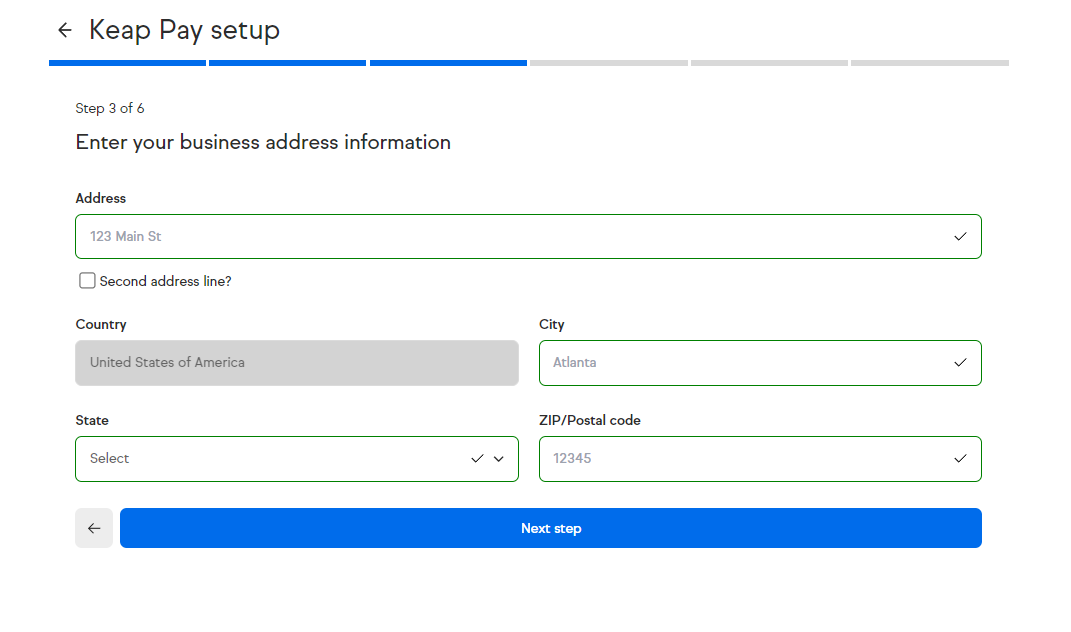Click the 'Address' field label
This screenshot has height=632, width=1071.
101,198
